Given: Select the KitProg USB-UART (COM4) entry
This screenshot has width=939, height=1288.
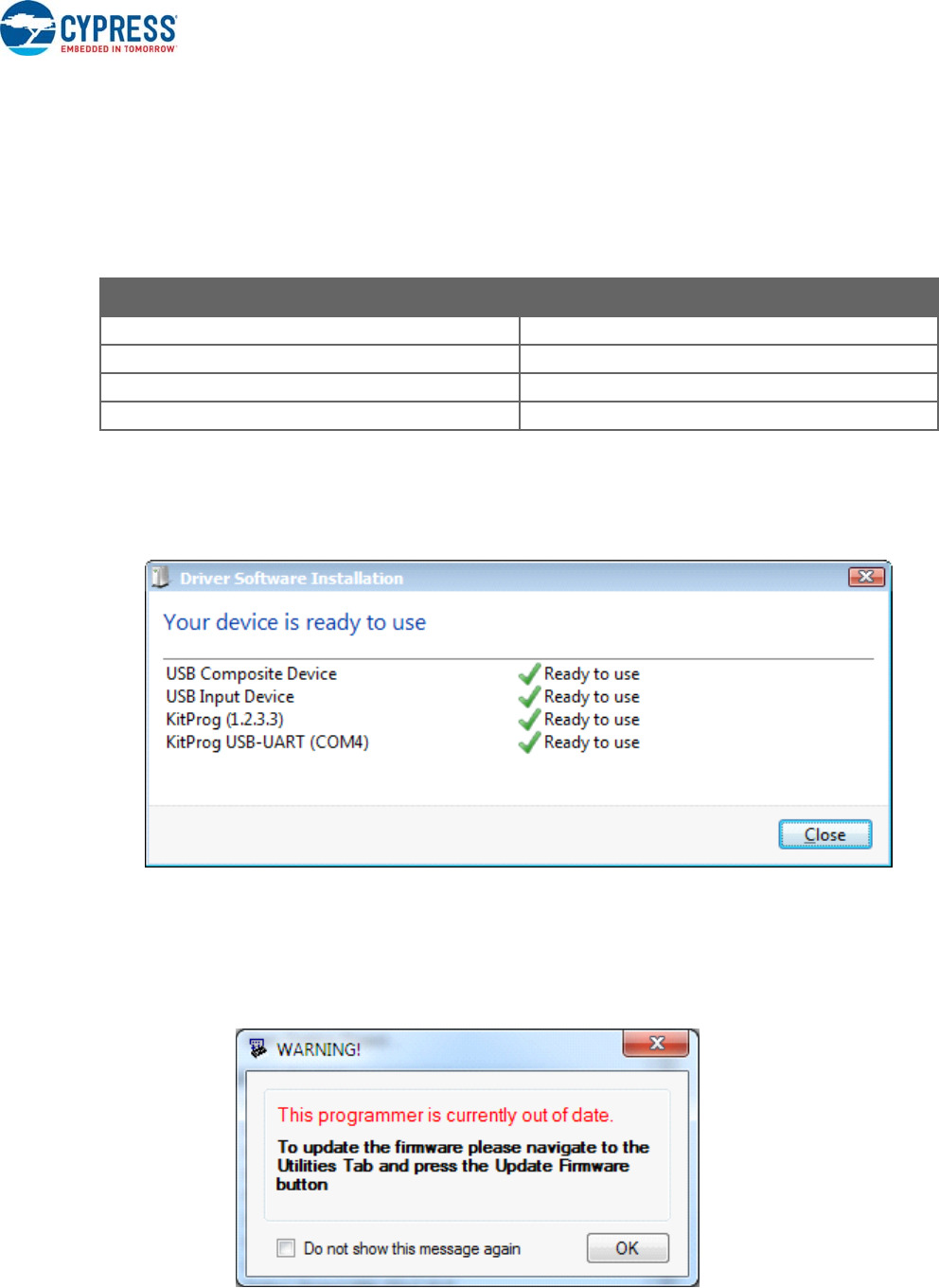Looking at the screenshot, I should pyautogui.click(x=267, y=742).
